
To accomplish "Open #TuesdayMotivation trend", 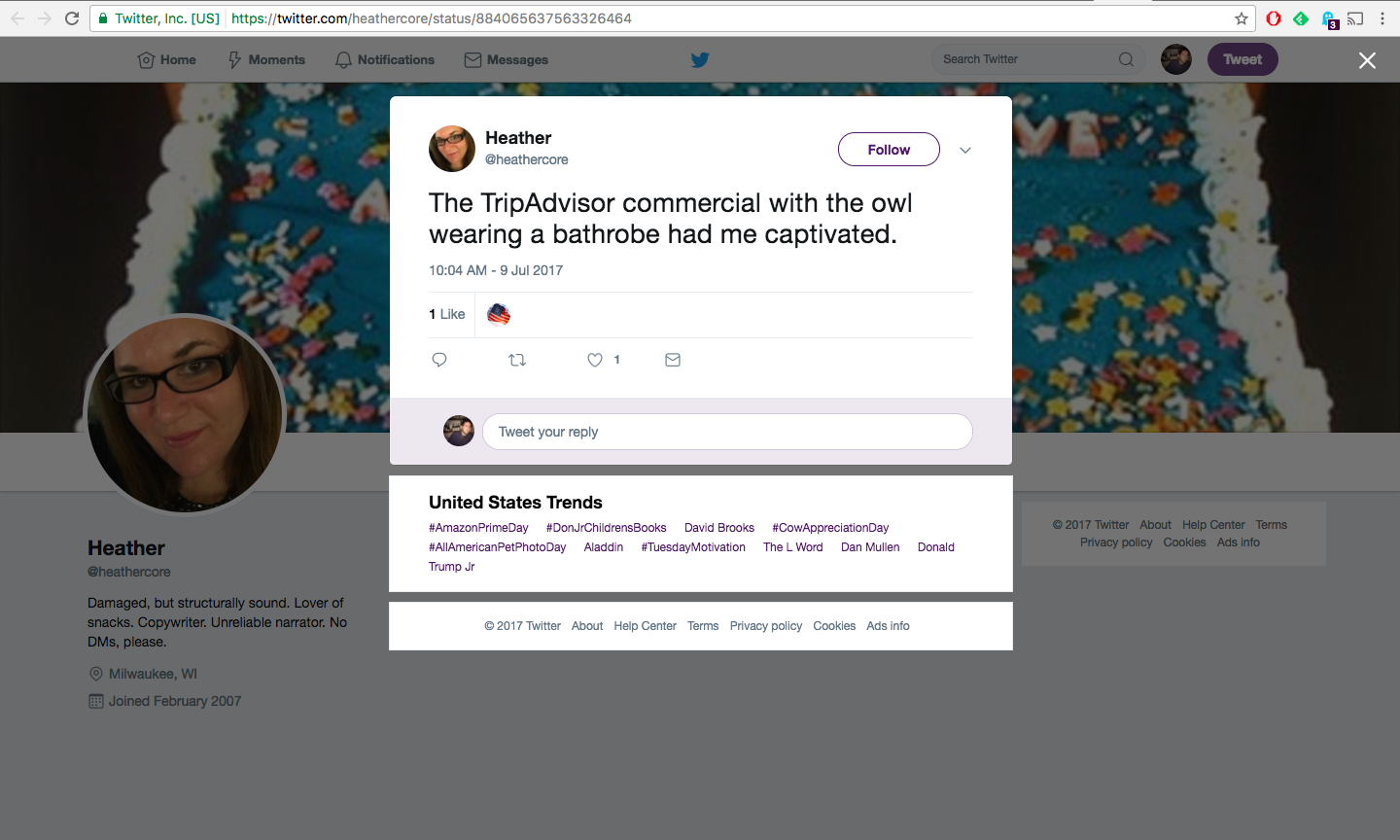I will coord(693,547).
